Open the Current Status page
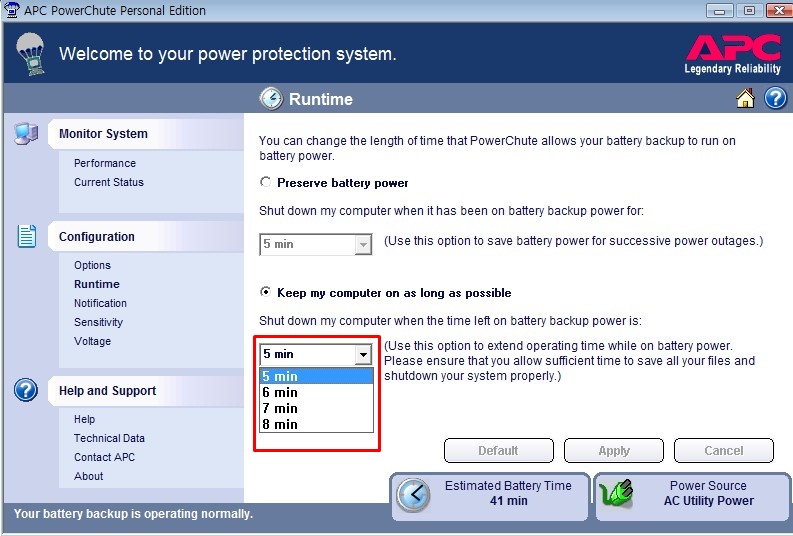The image size is (793, 536). [109, 182]
